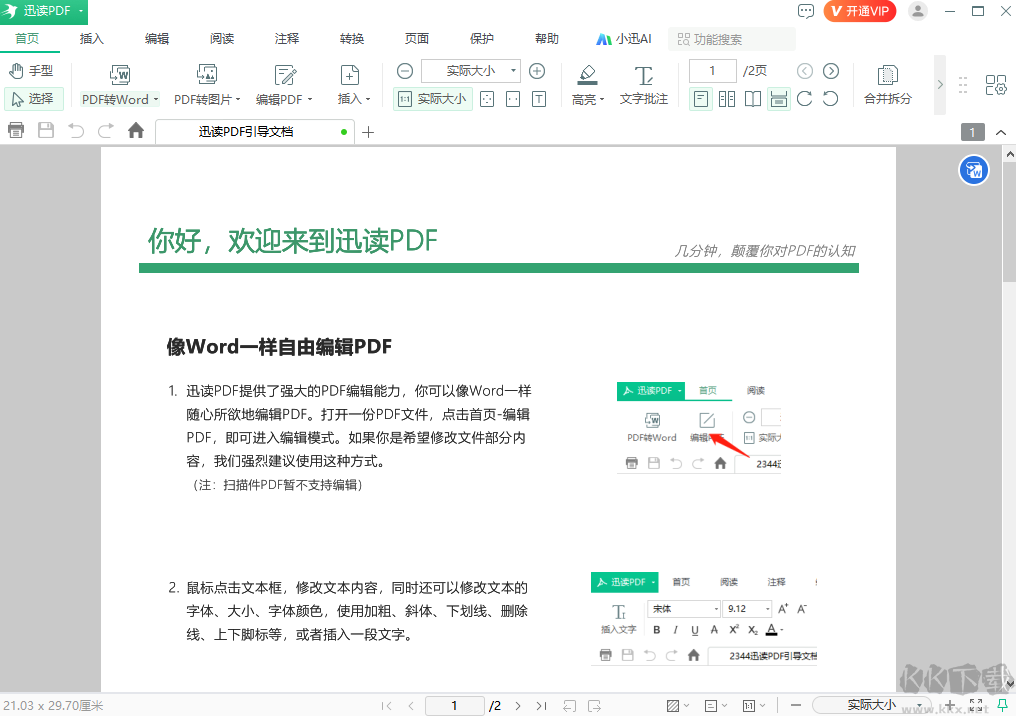Open the 小迅AI assistant

(624, 39)
